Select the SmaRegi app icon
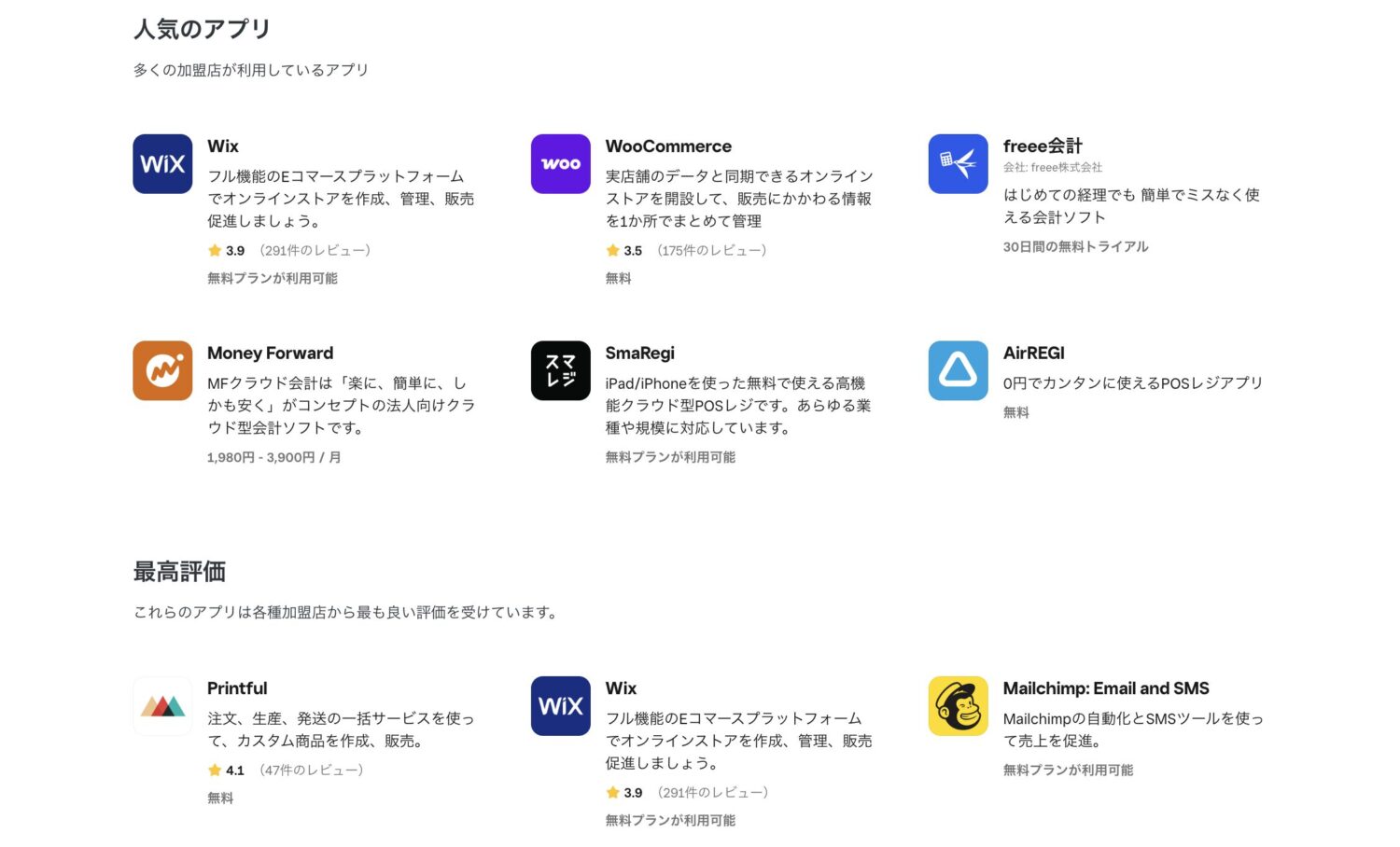 560,370
